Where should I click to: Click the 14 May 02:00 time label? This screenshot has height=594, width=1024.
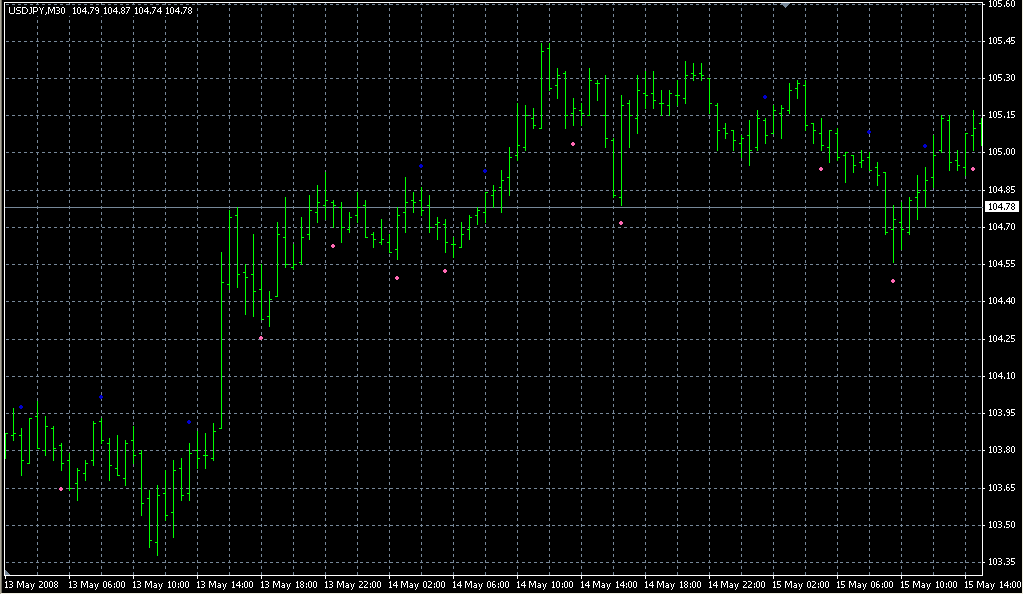tap(416, 584)
